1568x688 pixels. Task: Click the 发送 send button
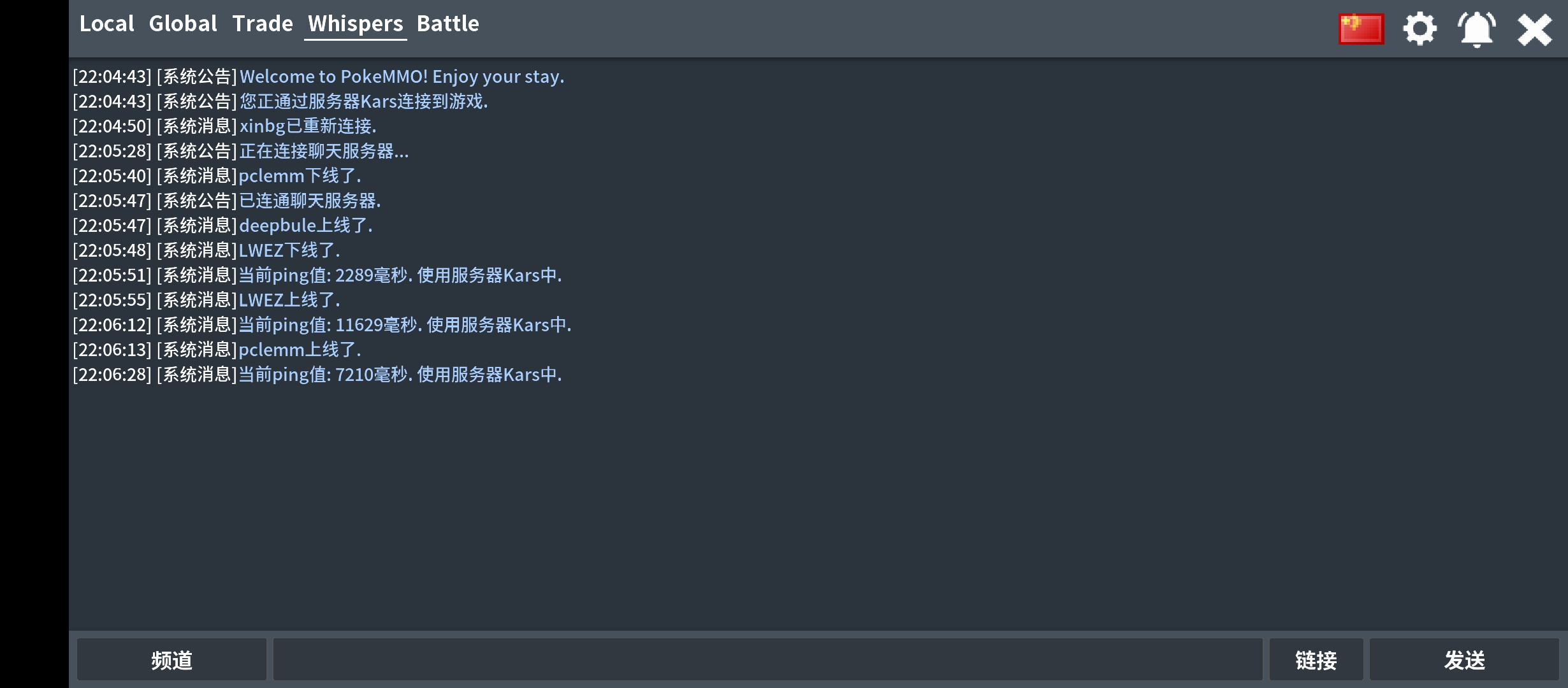click(x=1464, y=660)
